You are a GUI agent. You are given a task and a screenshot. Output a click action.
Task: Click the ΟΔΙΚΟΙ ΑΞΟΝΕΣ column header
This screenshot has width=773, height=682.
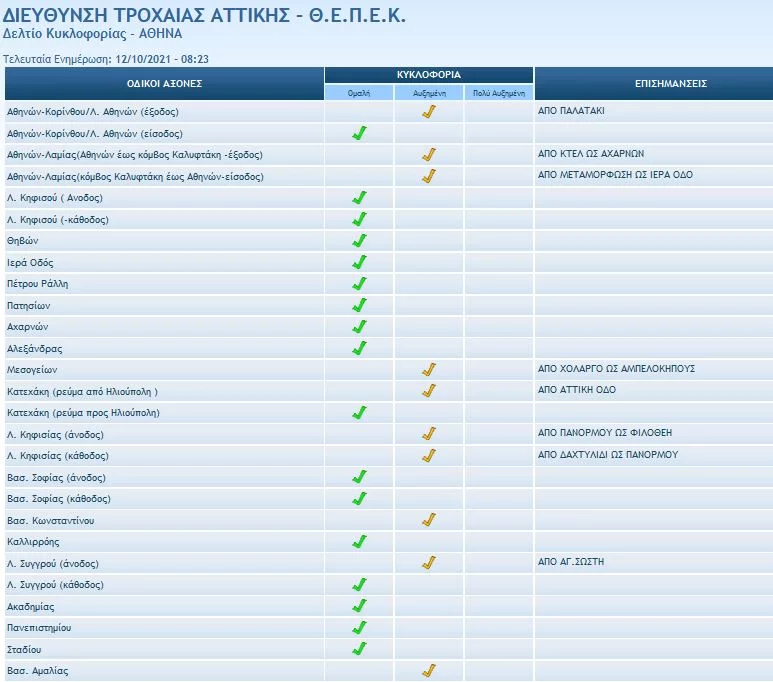164,83
